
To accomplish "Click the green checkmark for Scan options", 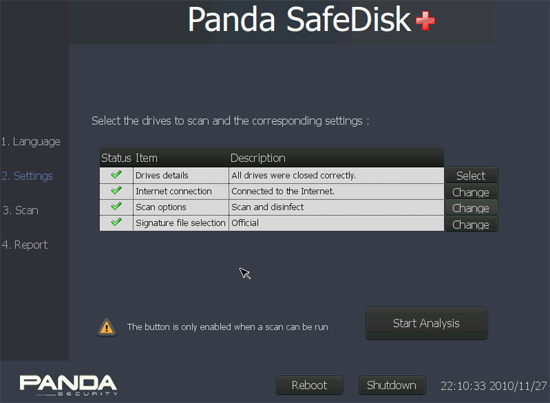I will pyautogui.click(x=116, y=206).
